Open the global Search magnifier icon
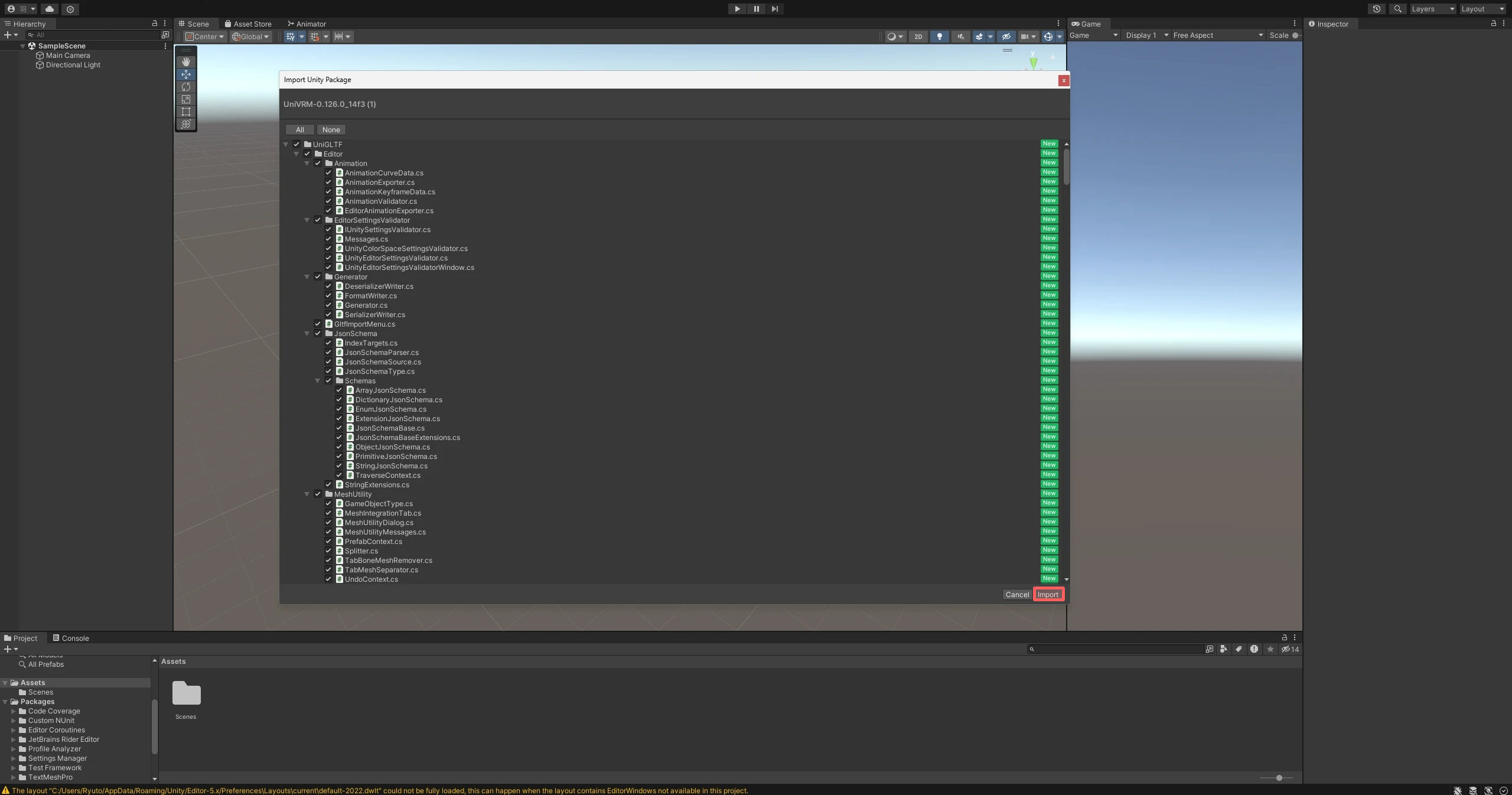 click(1398, 9)
